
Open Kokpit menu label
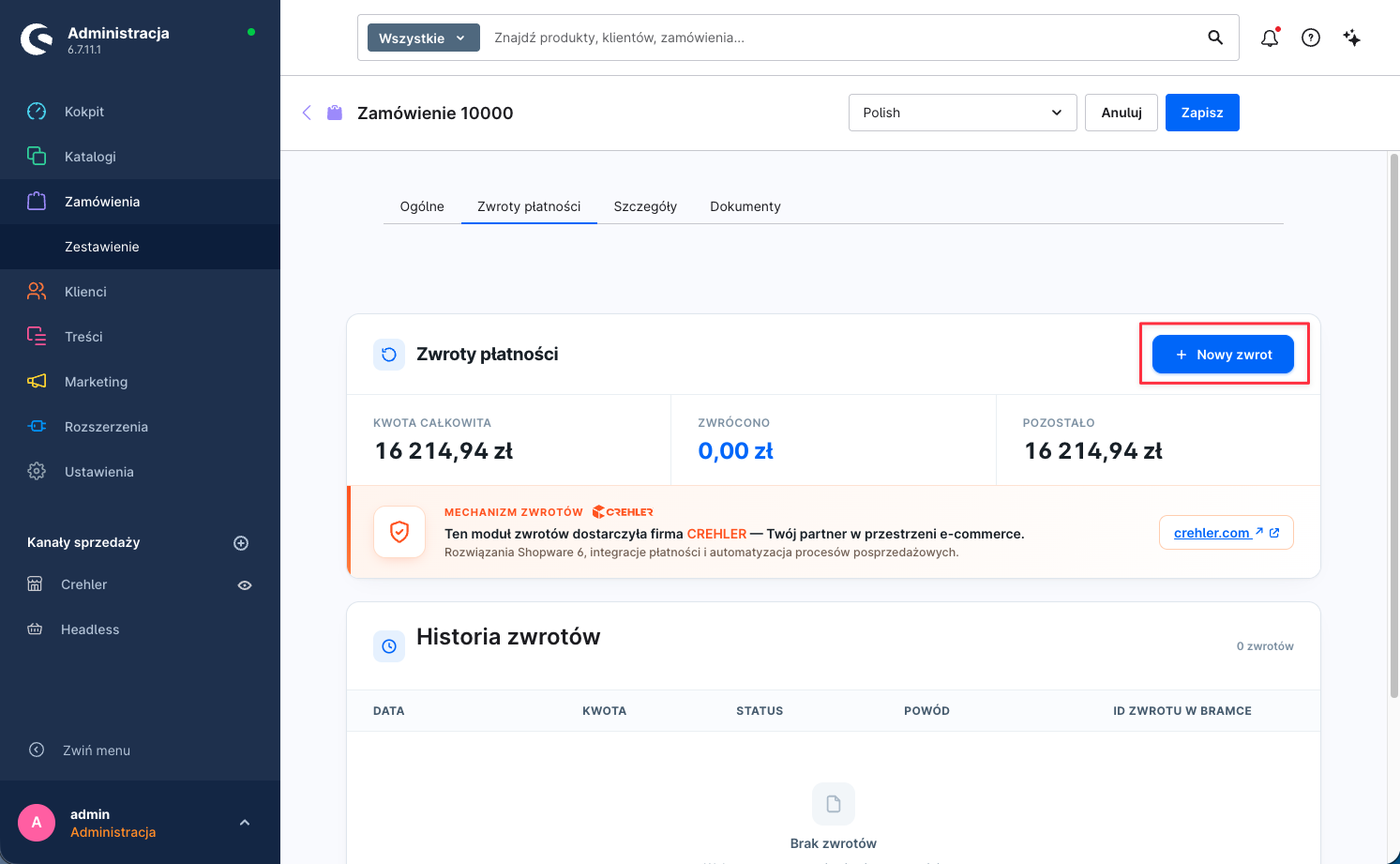pyautogui.click(x=84, y=112)
